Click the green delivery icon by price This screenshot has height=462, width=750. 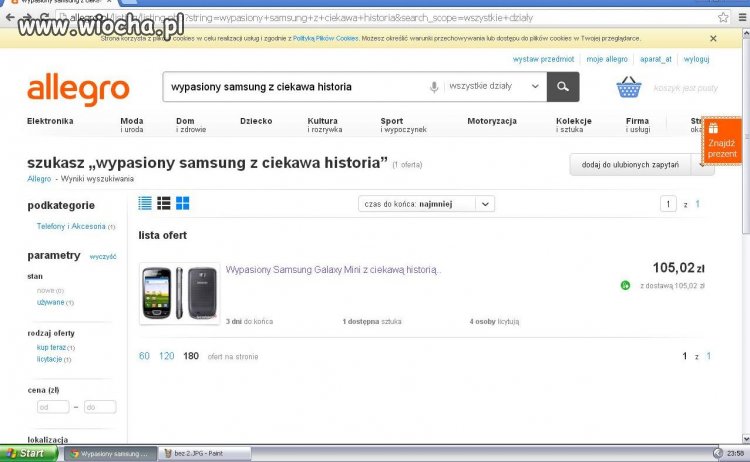[x=625, y=286]
